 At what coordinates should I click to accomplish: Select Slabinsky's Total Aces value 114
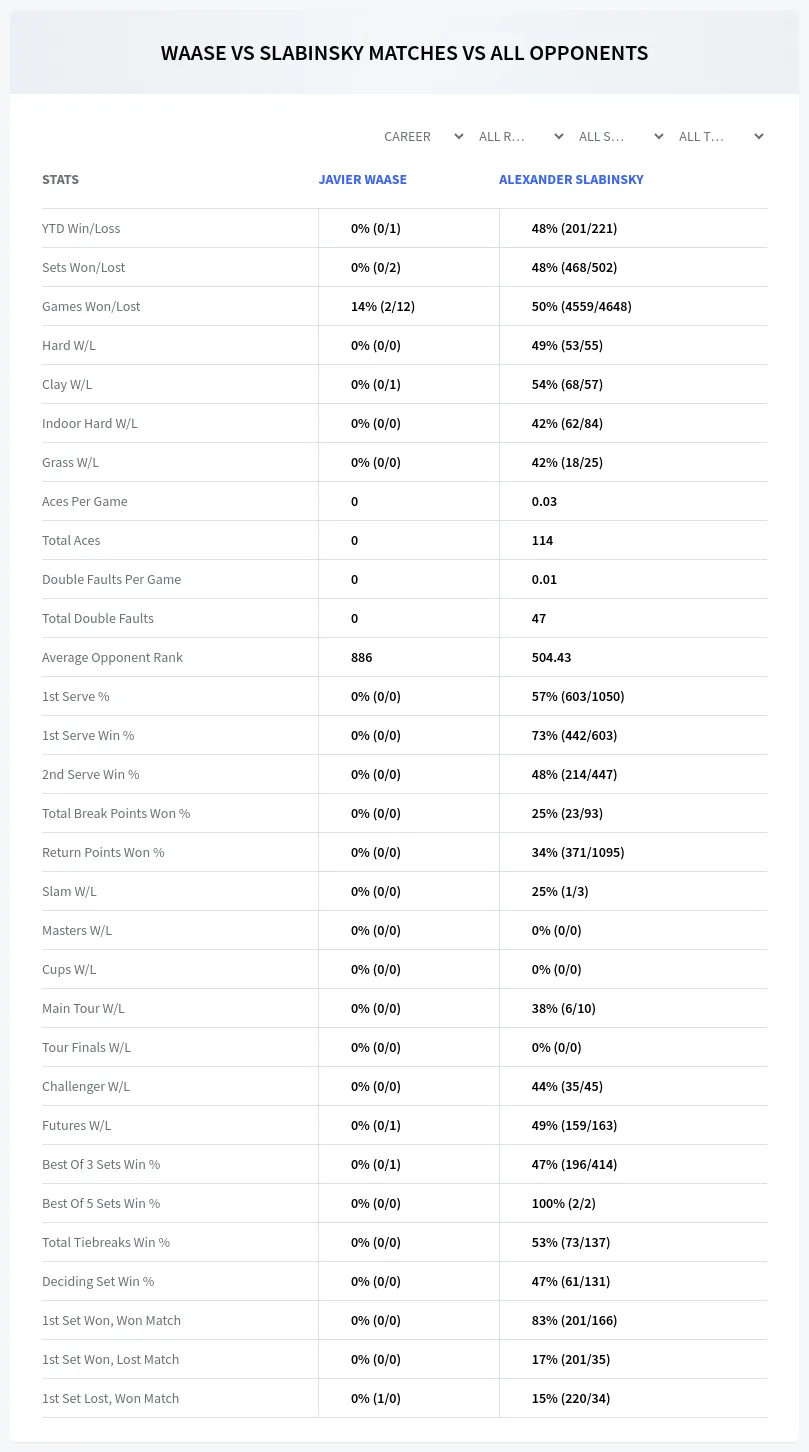coord(542,540)
